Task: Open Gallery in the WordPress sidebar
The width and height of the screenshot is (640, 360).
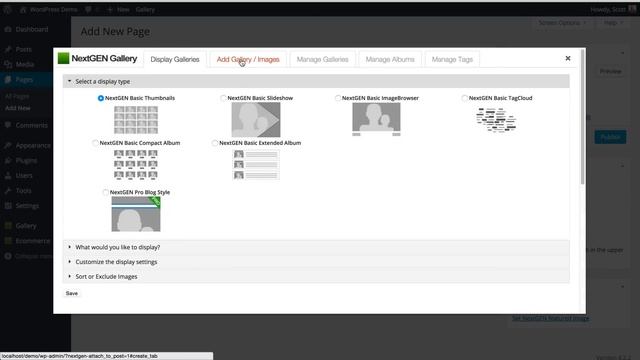Action: click(x=26, y=226)
